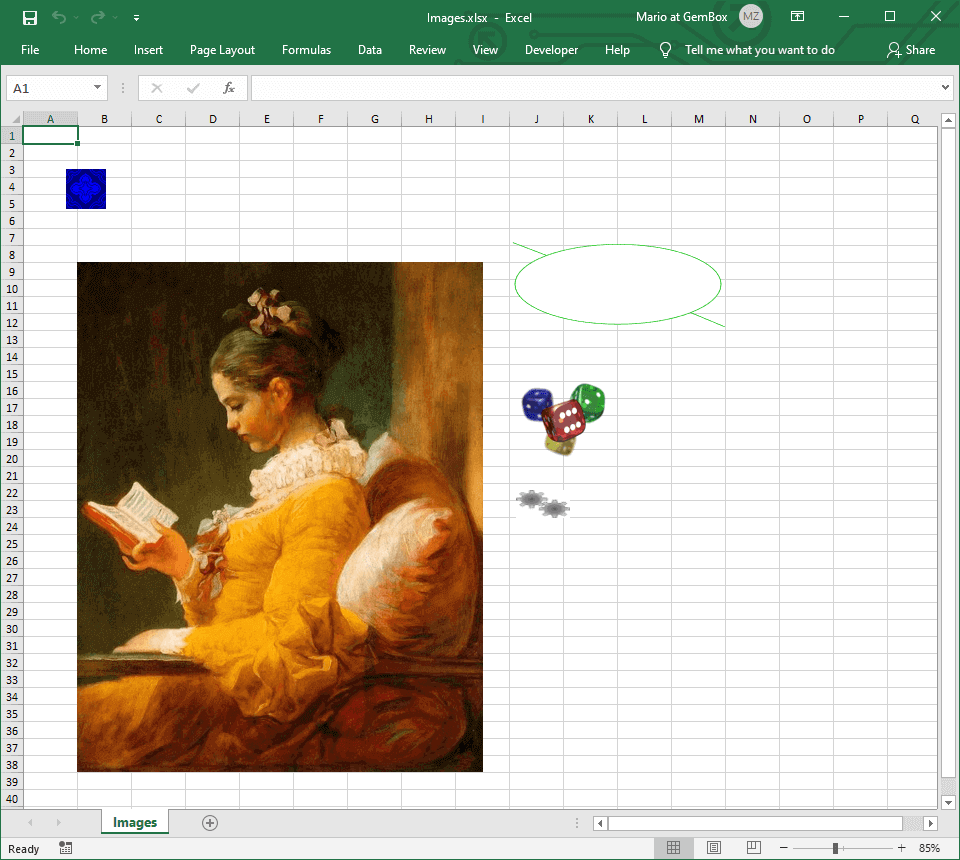Click the zoom slider handle

835,848
